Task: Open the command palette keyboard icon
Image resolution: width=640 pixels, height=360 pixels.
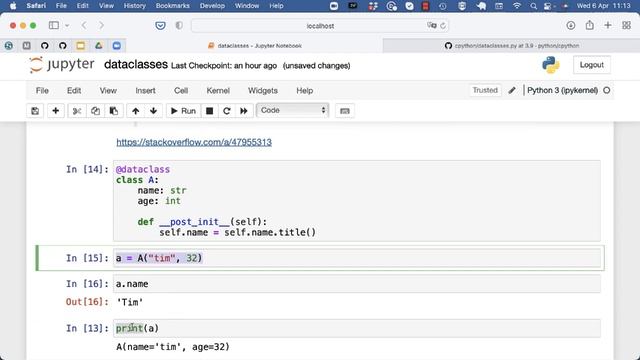Action: point(344,111)
